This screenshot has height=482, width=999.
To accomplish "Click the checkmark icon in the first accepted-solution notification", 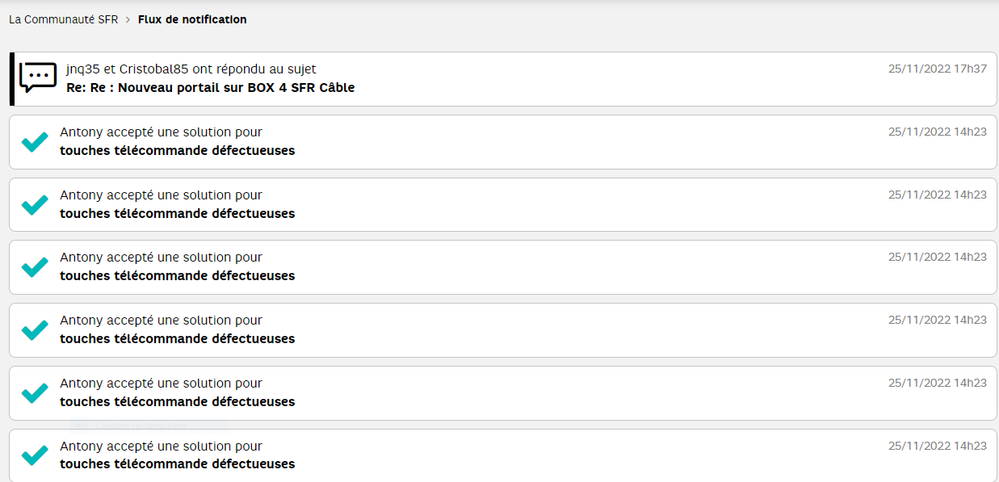I will click(x=35, y=142).
